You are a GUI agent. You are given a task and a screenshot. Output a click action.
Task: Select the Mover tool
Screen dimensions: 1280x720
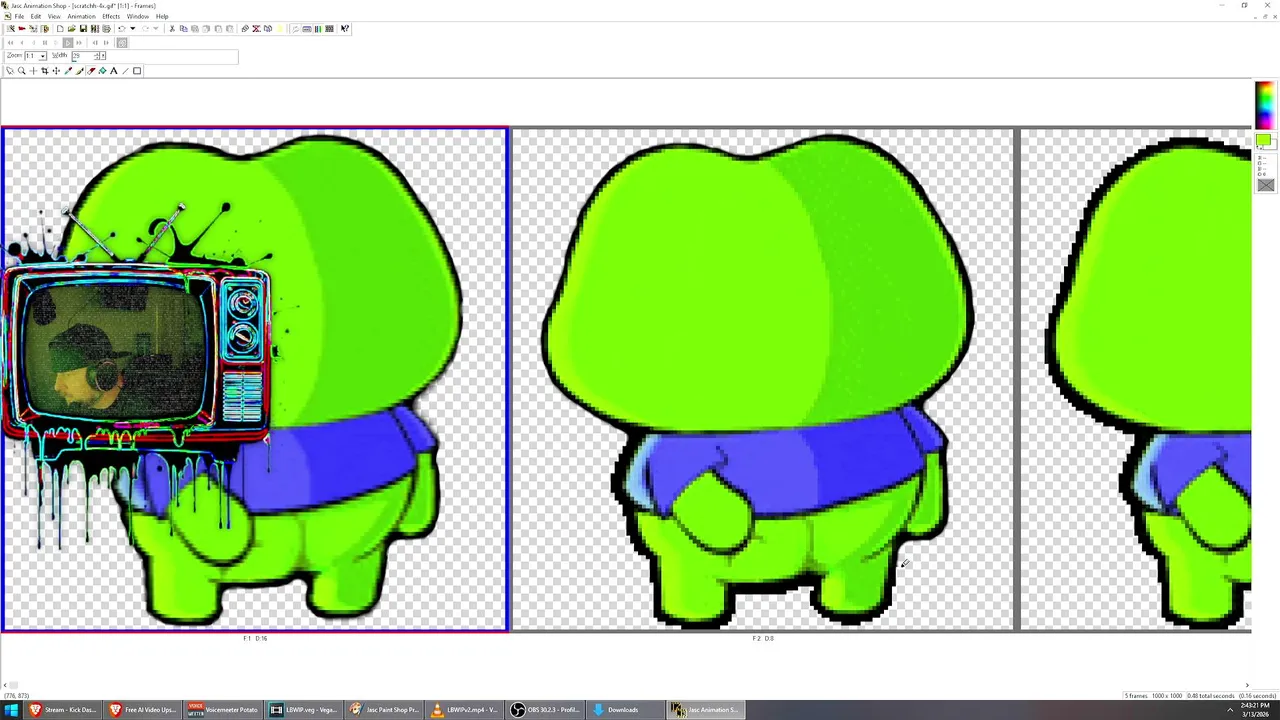(x=56, y=71)
